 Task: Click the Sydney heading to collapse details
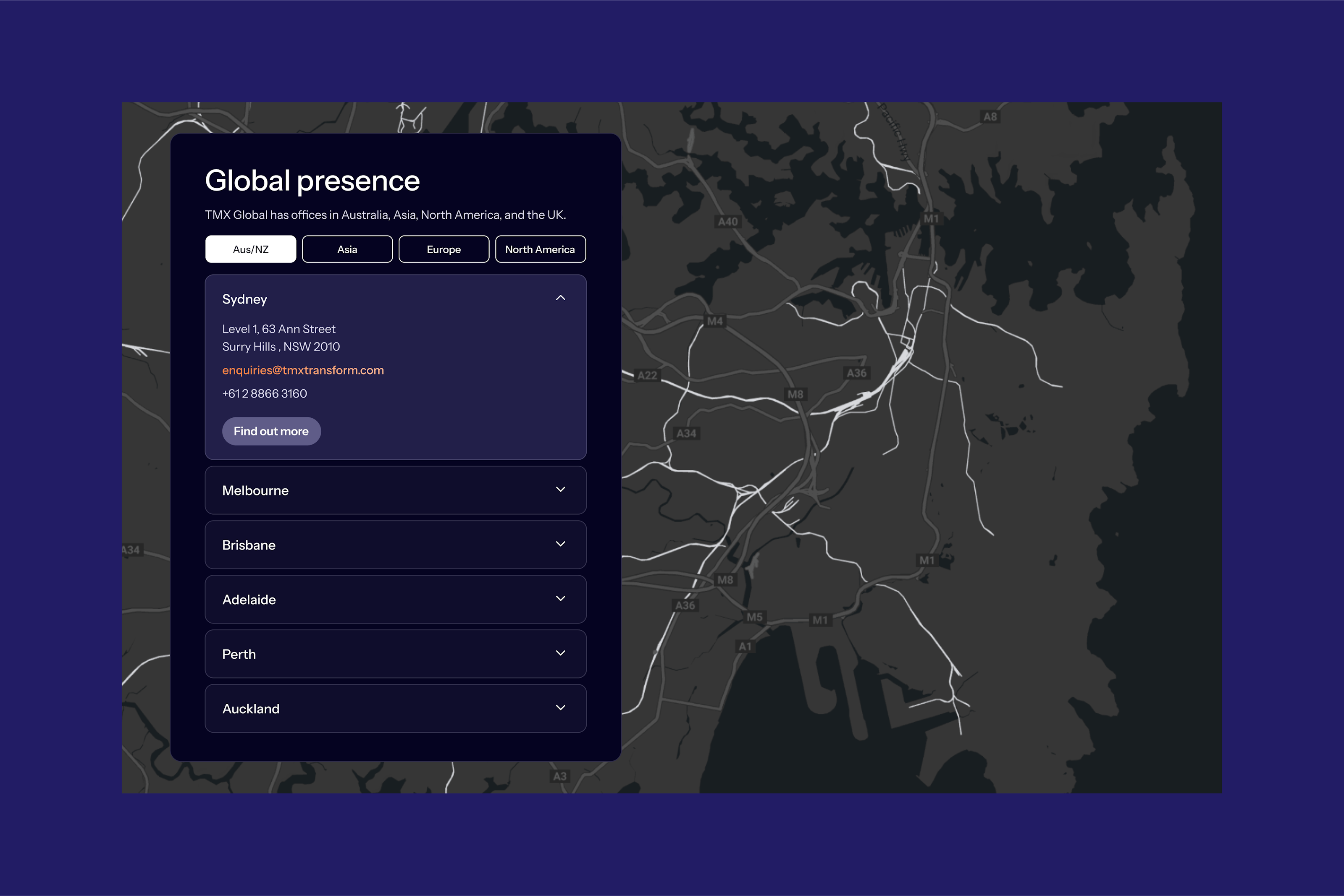[x=244, y=299]
